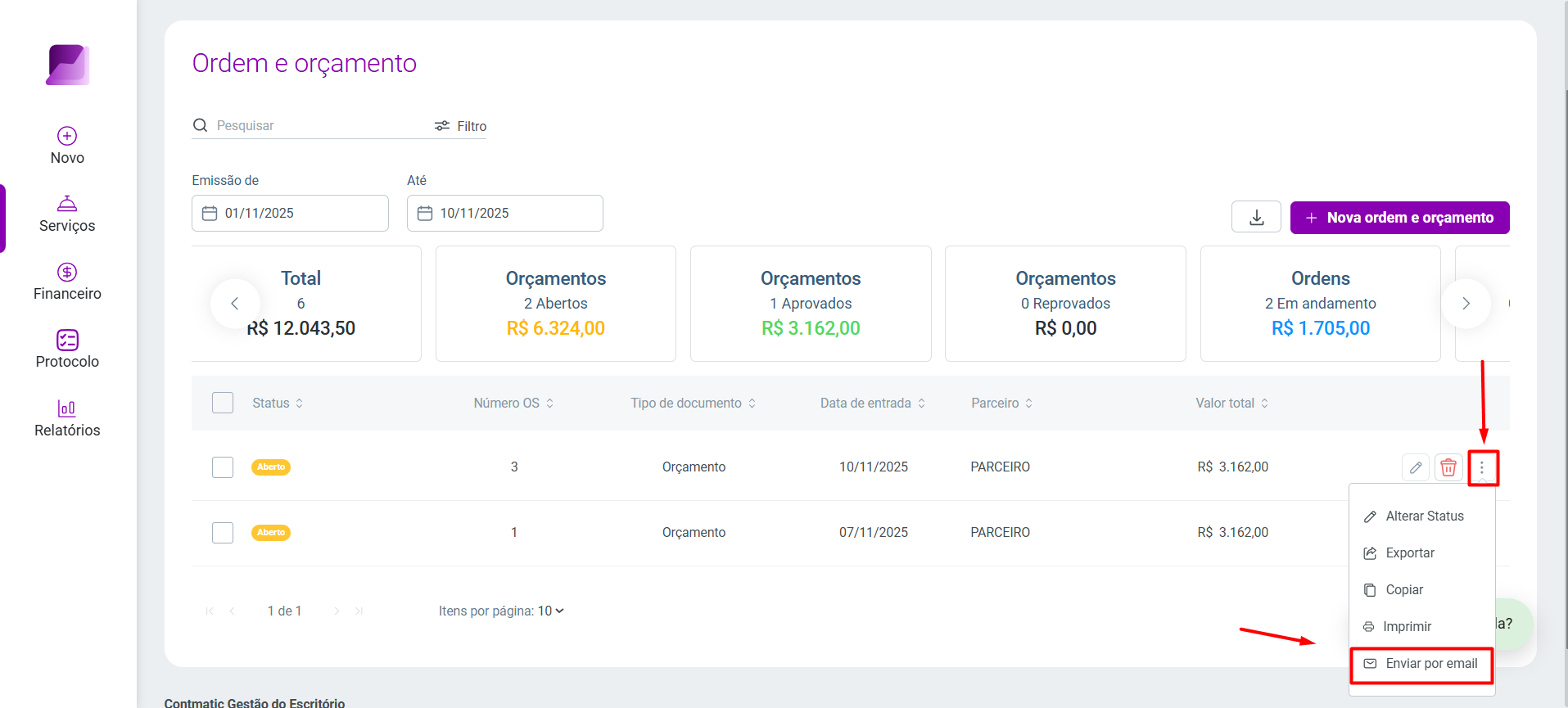The width and height of the screenshot is (1568, 708).
Task: Toggle the select-all checkbox in table header
Action: (x=223, y=403)
